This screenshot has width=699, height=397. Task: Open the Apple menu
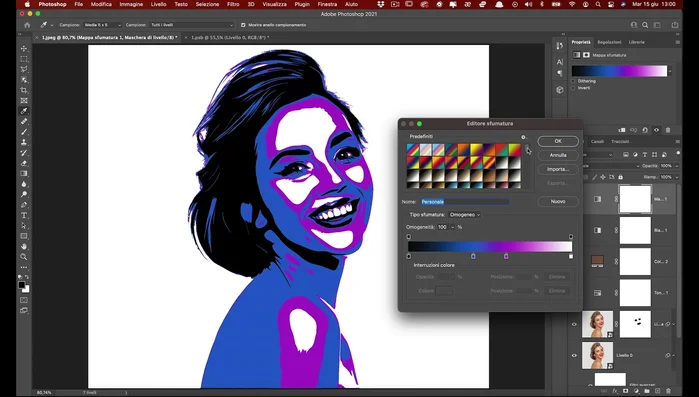27,4
